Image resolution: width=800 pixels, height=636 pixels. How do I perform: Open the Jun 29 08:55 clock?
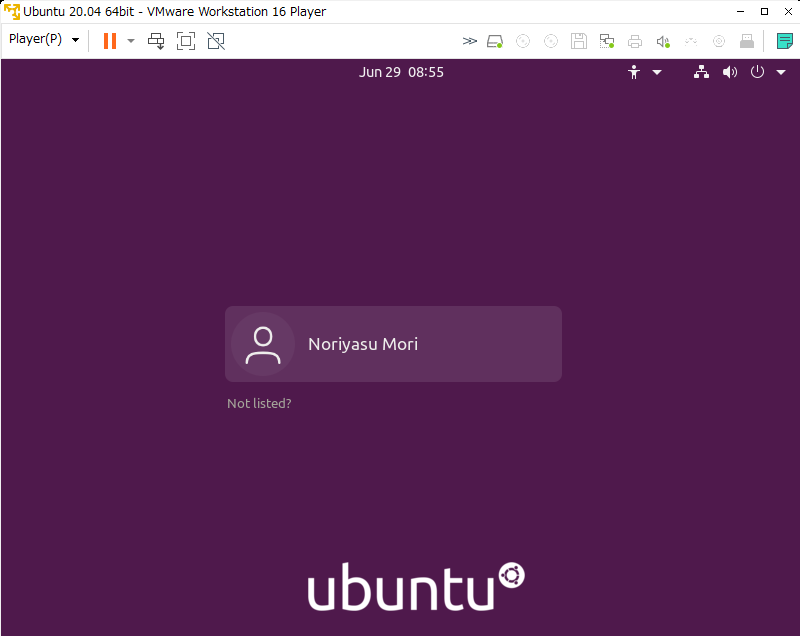pyautogui.click(x=401, y=72)
